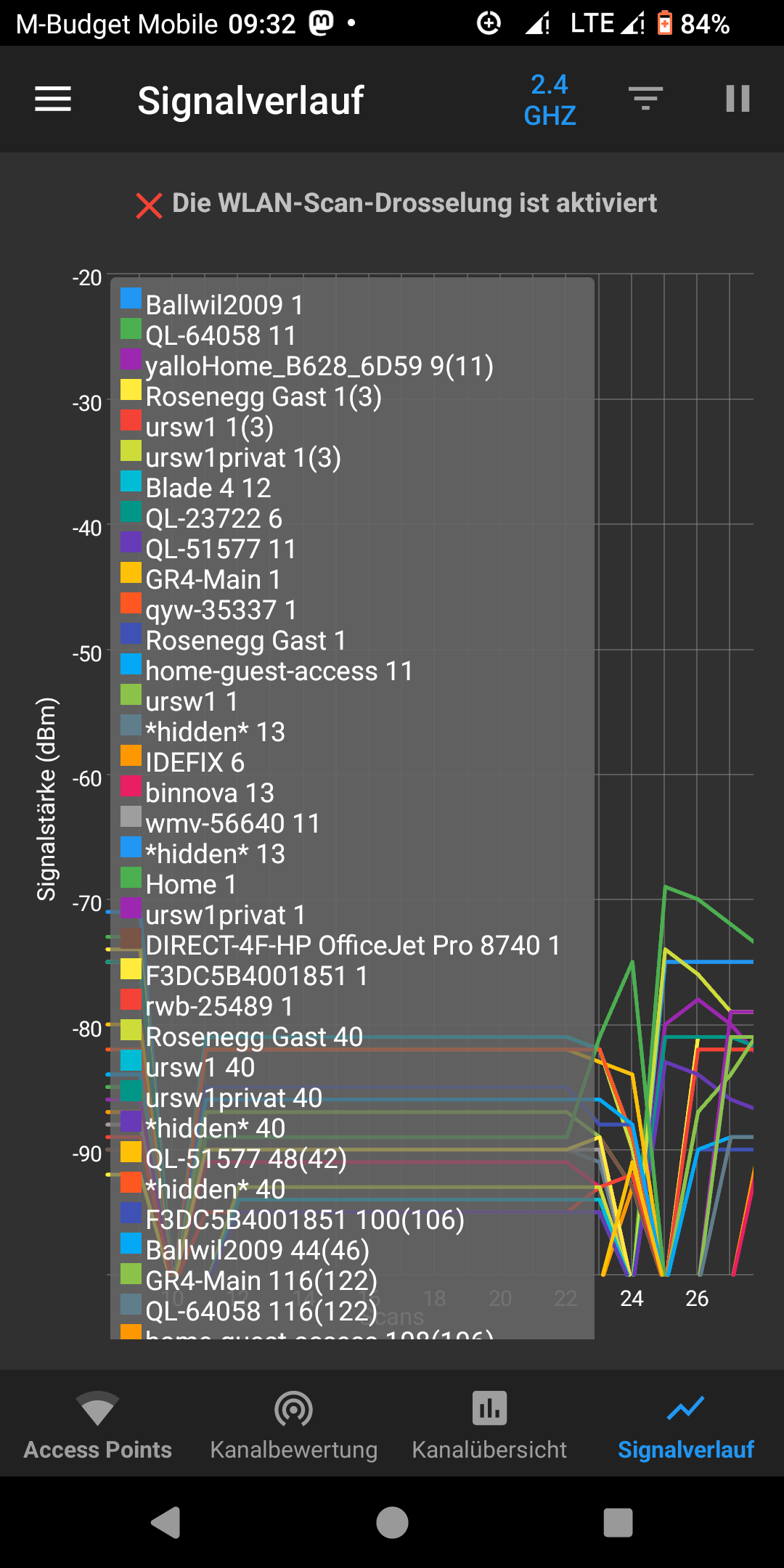This screenshot has width=784, height=1568.
Task: Open the hamburger navigation menu
Action: click(x=53, y=99)
